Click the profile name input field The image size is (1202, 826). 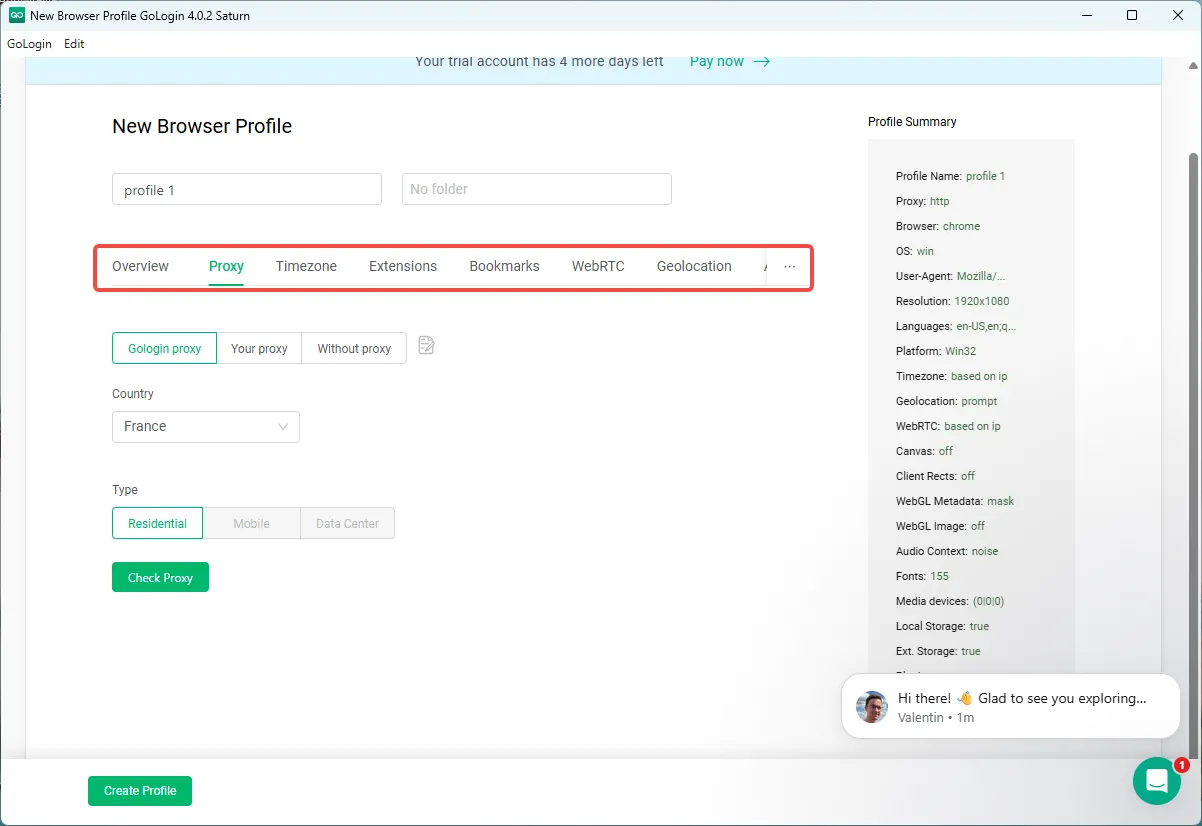(x=246, y=189)
